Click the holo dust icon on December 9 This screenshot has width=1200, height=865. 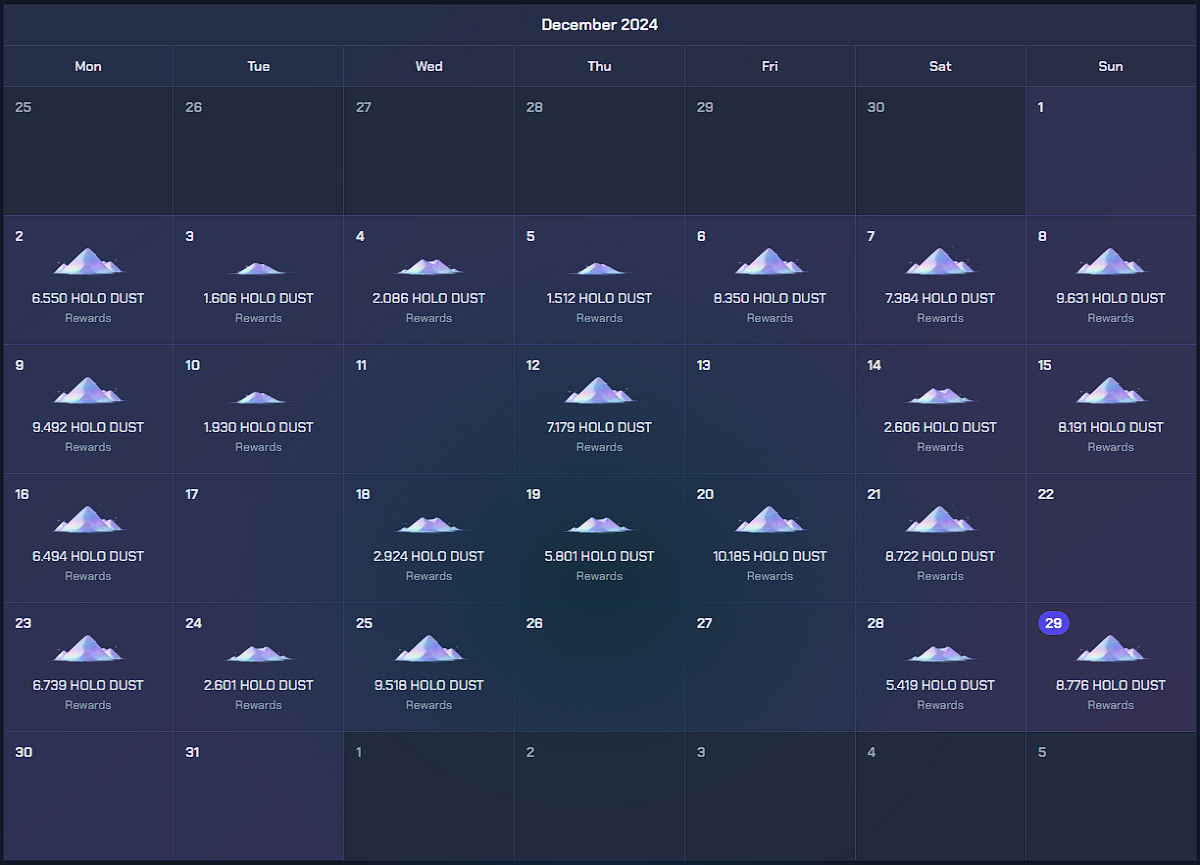88,390
